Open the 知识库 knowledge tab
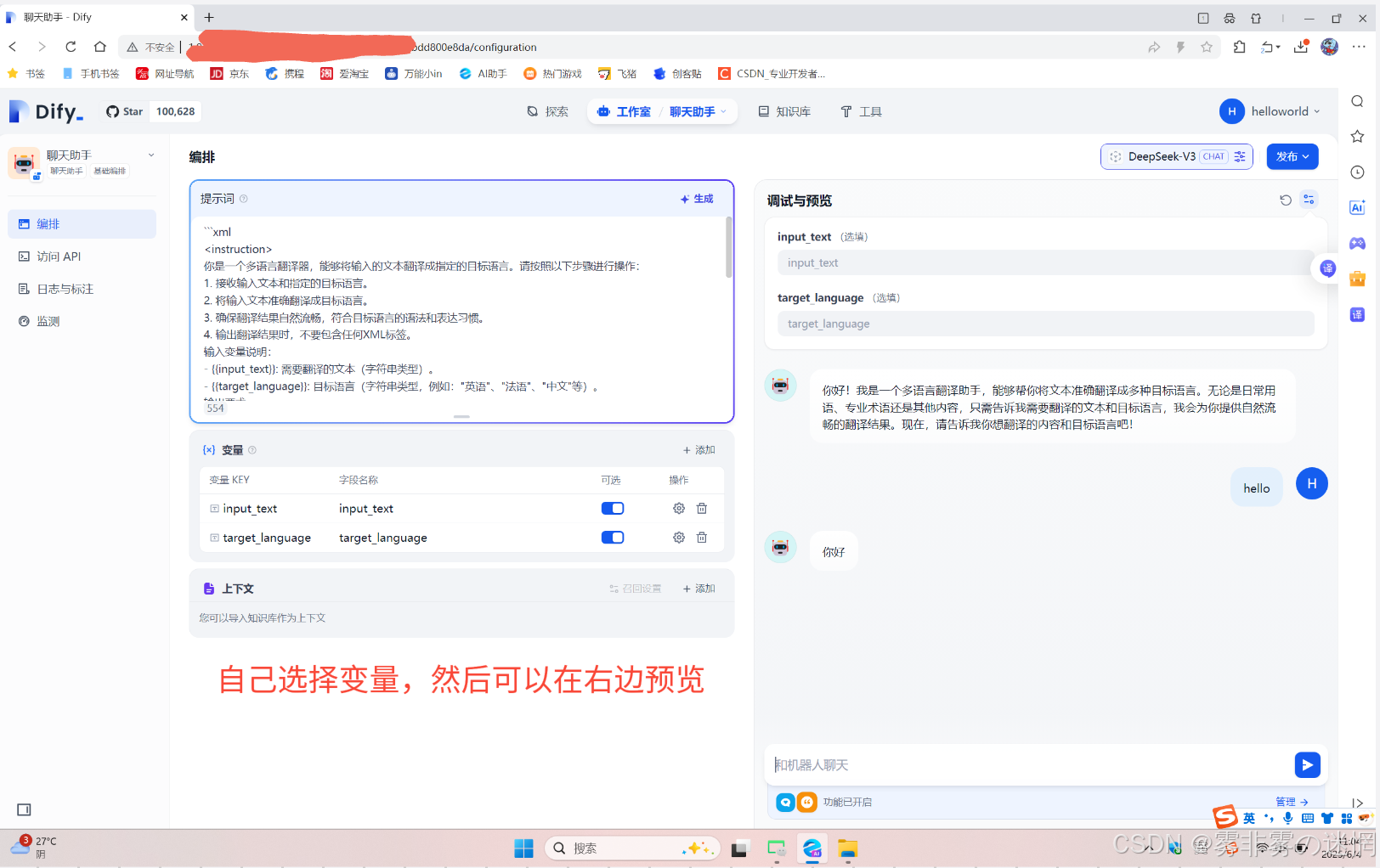Screen dimensions: 1380x868 (x=784, y=111)
